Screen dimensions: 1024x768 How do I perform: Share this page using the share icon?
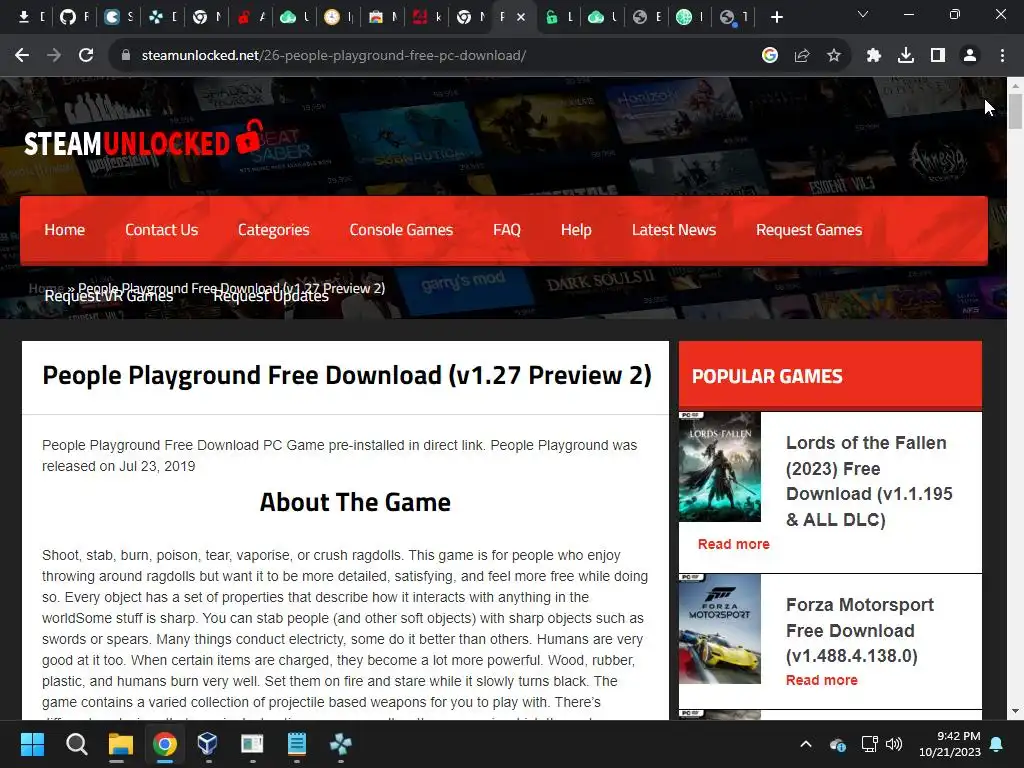[802, 56]
